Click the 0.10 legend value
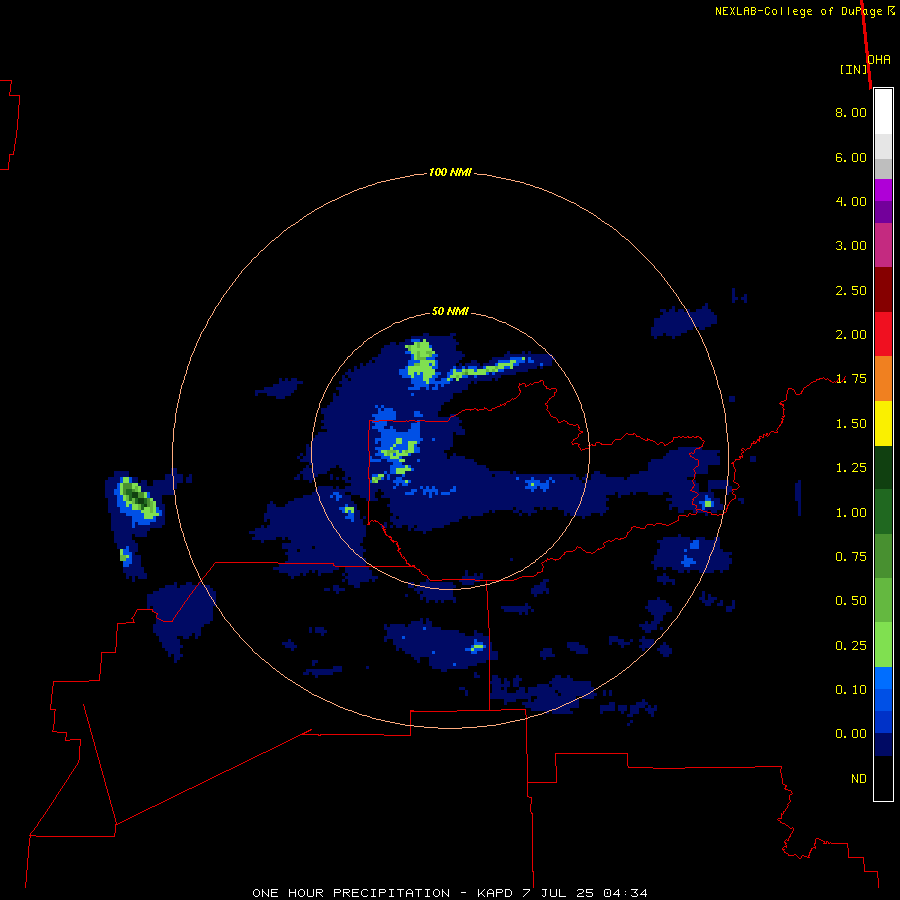 [851, 690]
